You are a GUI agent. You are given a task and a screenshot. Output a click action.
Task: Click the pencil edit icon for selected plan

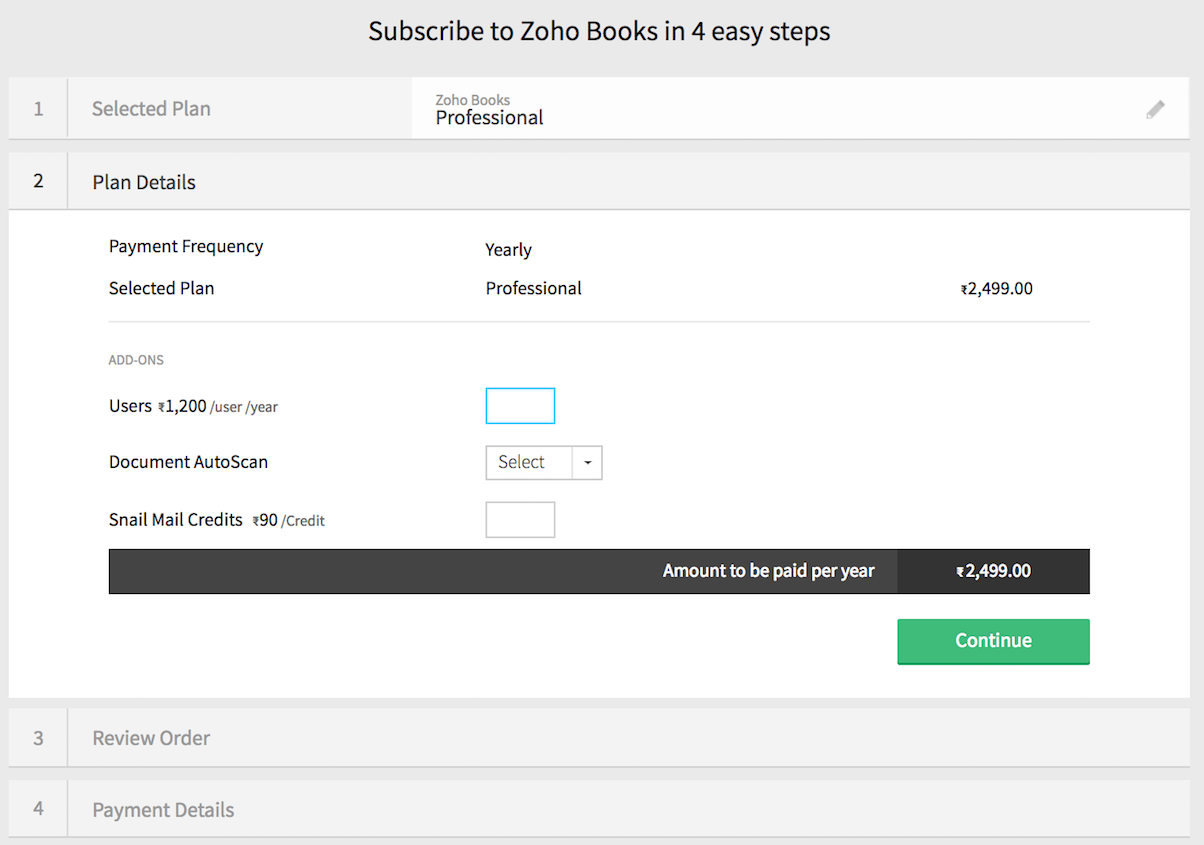coord(1155,109)
